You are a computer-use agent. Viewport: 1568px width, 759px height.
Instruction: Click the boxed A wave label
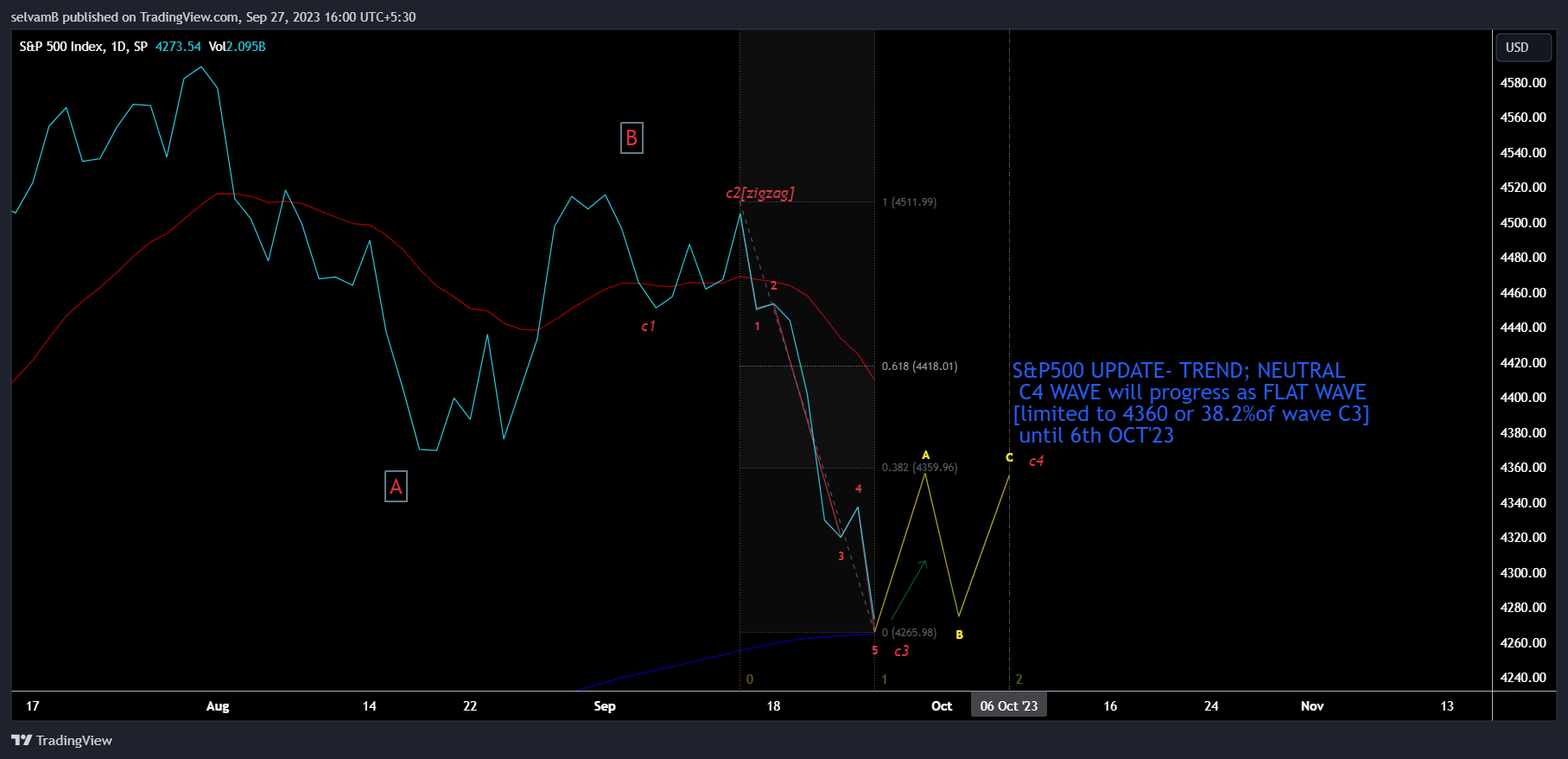[396, 487]
